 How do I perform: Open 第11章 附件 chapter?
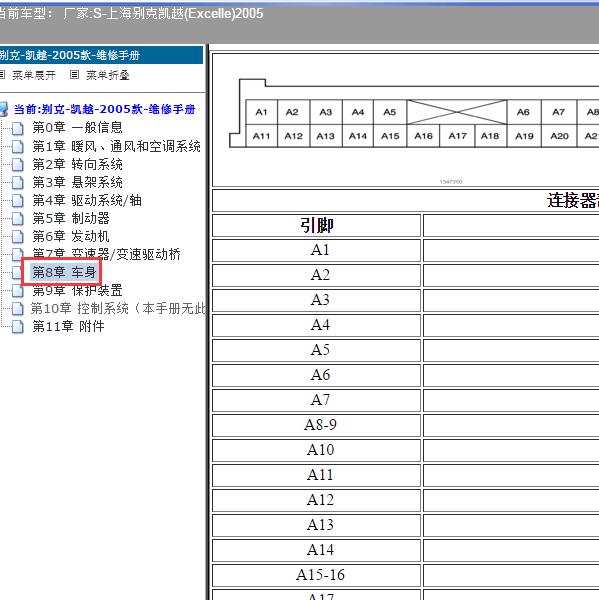point(68,326)
